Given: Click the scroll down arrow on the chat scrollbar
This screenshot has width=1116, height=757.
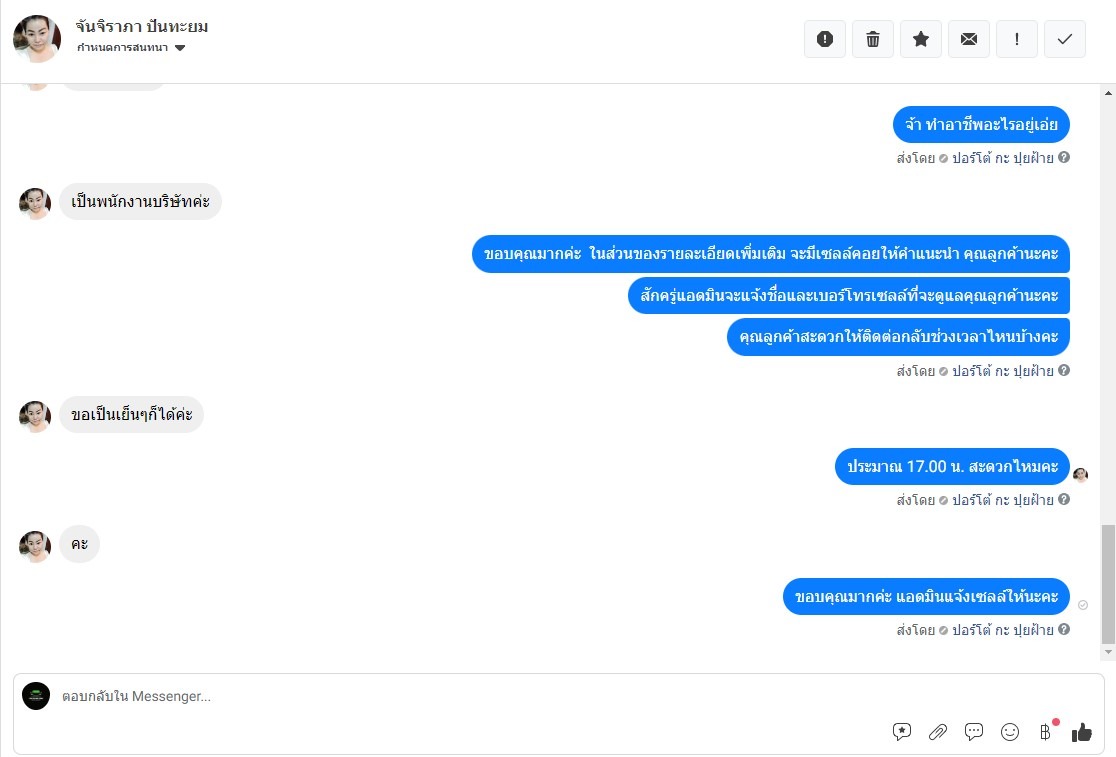Looking at the screenshot, I should [1107, 652].
